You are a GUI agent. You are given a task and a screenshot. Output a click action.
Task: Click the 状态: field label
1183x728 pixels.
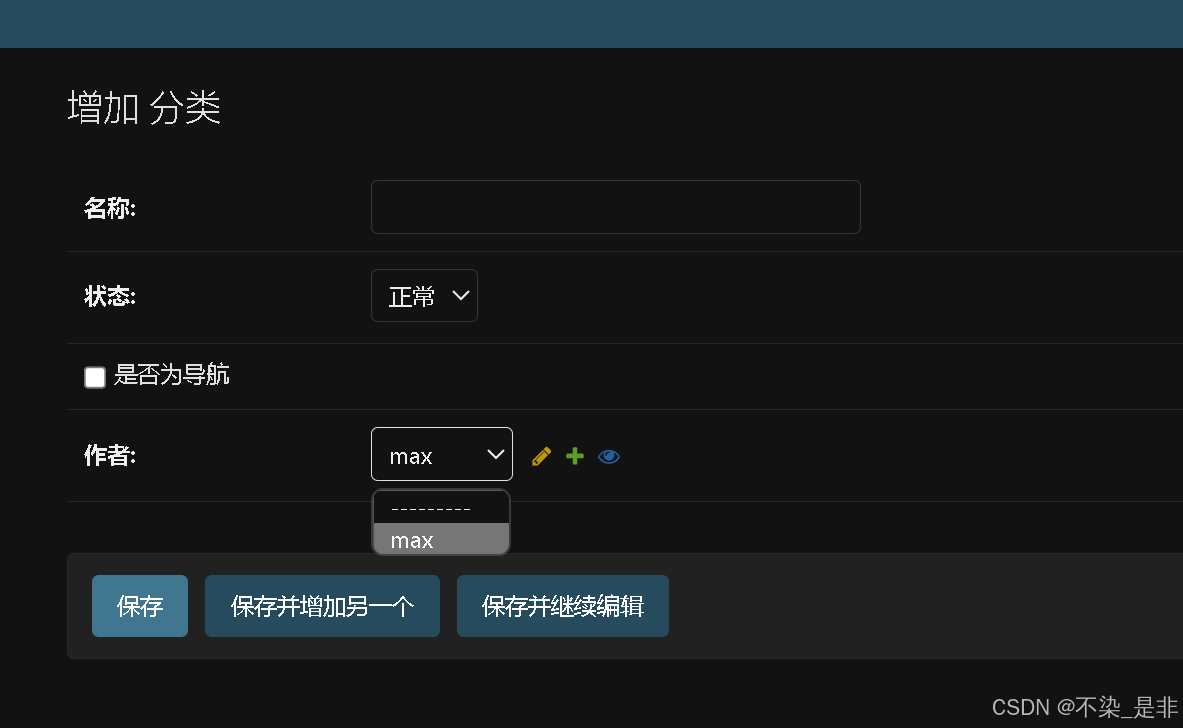coord(110,296)
